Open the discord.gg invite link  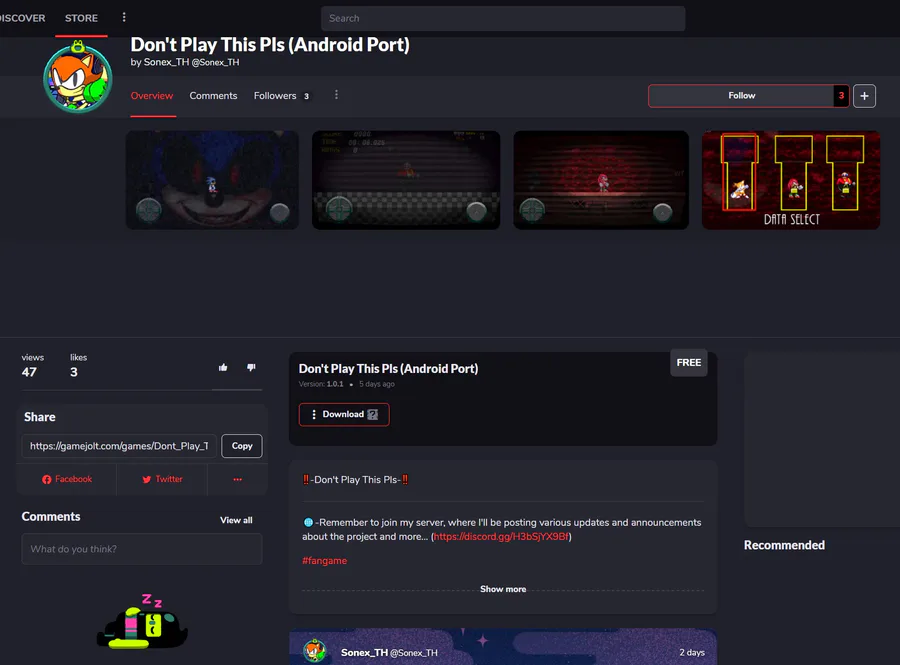coord(501,536)
